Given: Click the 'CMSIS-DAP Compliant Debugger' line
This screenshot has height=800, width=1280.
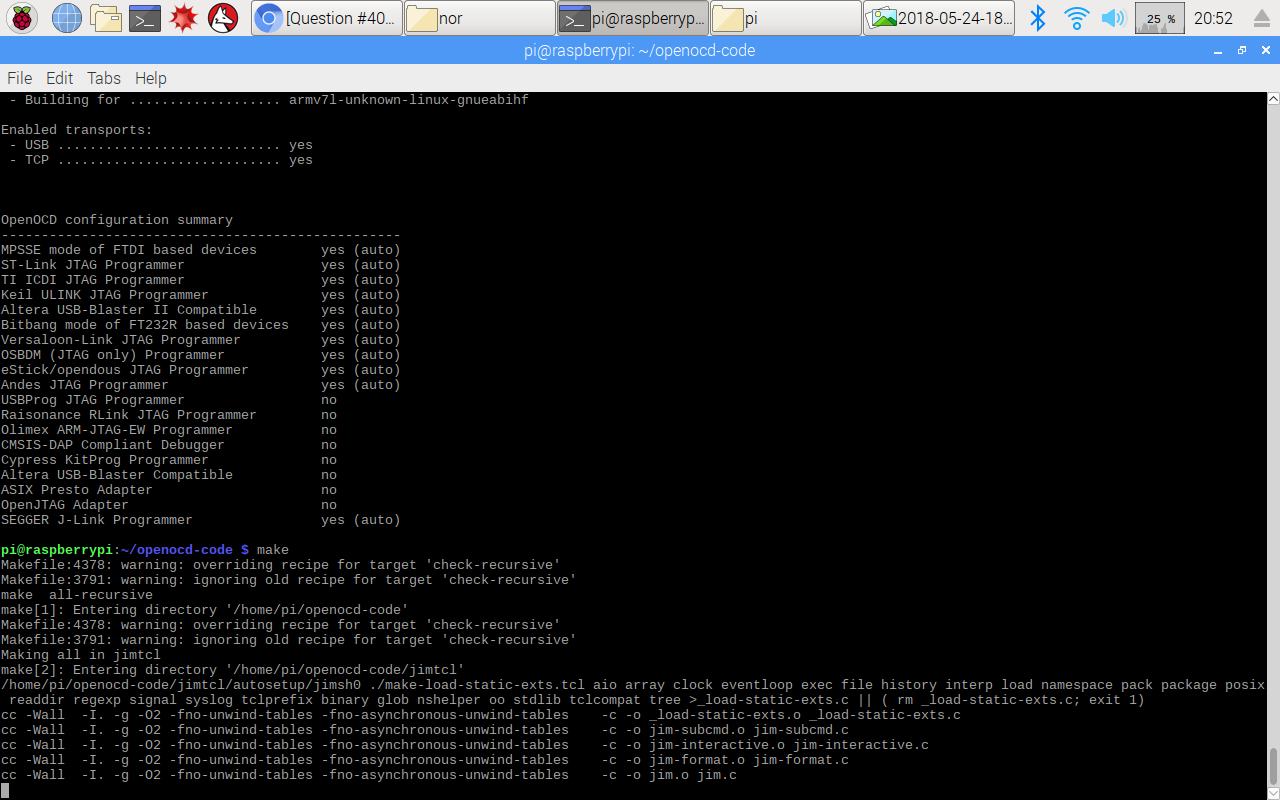Looking at the screenshot, I should (169, 445).
